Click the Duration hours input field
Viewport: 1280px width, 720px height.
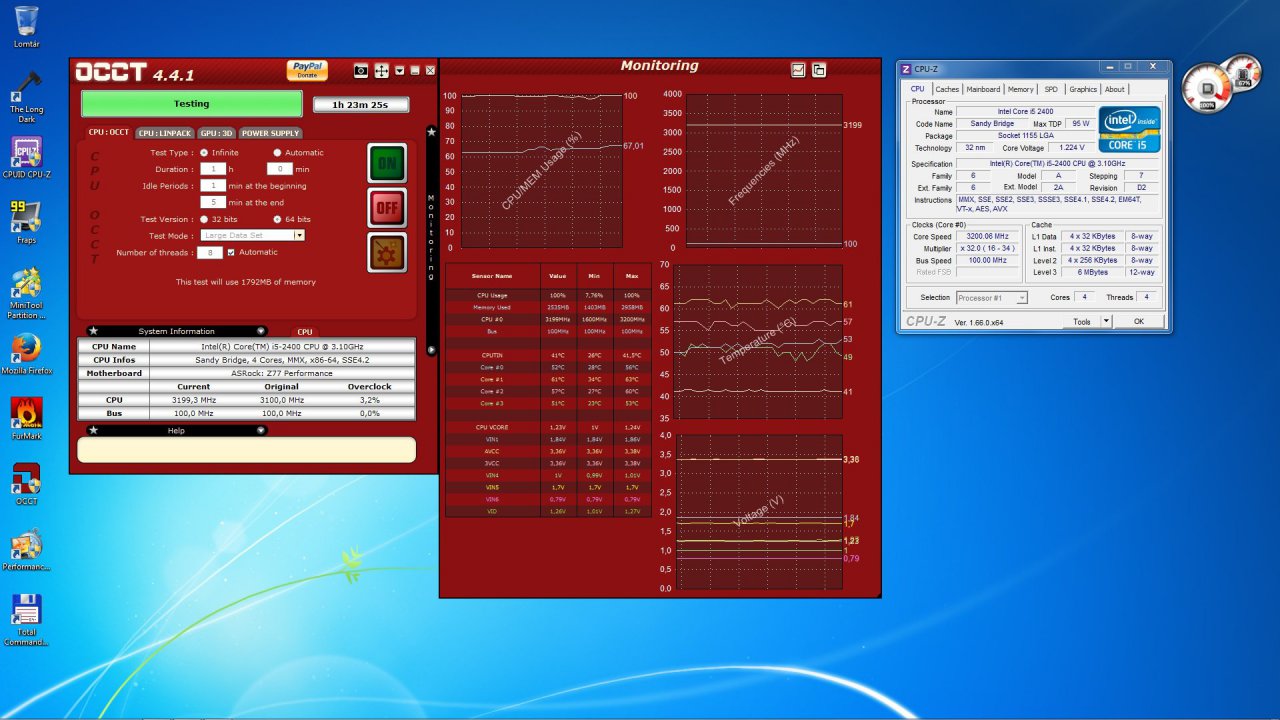pyautogui.click(x=212, y=169)
